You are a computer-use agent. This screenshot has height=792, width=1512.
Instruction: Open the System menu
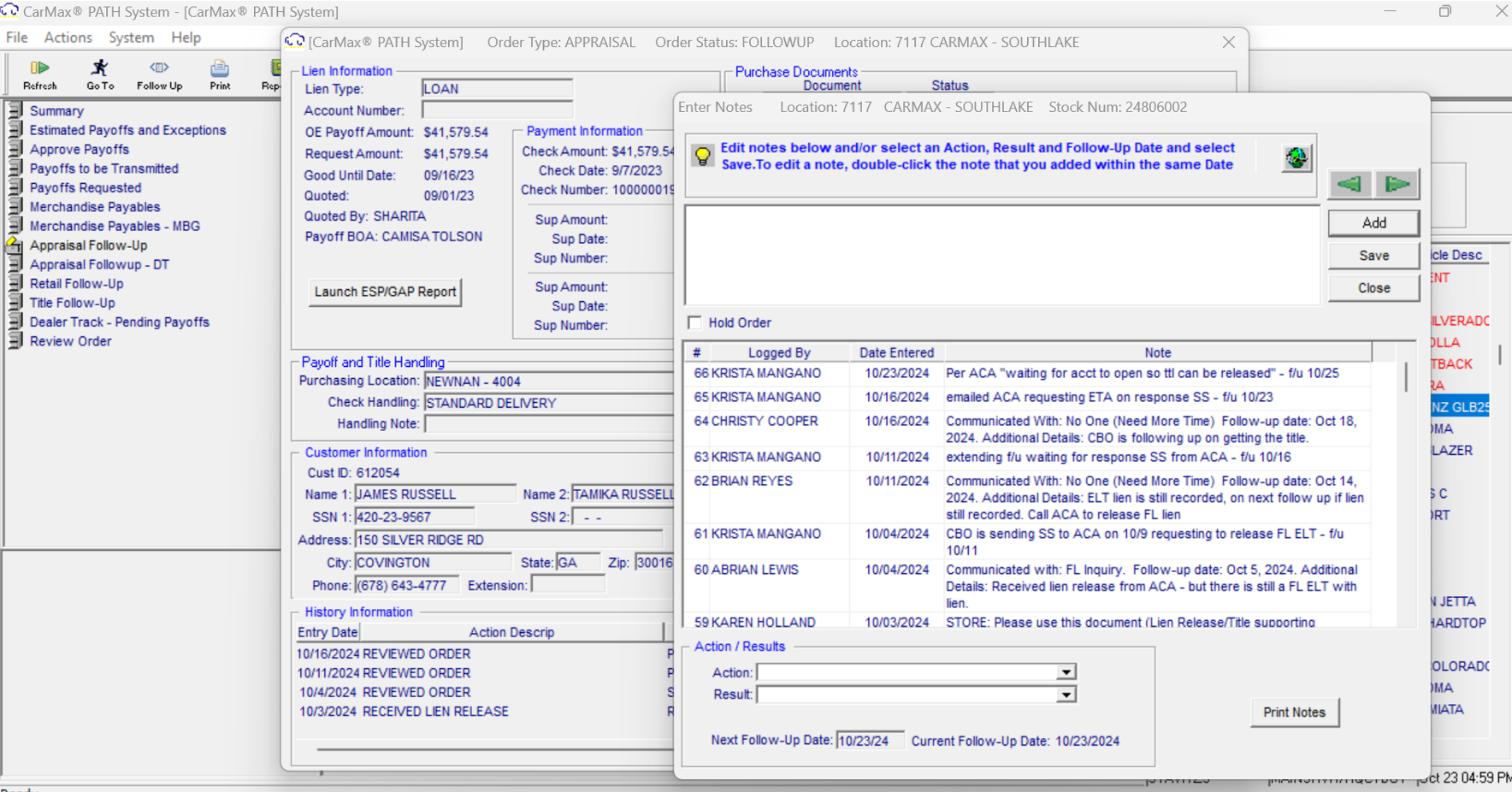(x=132, y=38)
